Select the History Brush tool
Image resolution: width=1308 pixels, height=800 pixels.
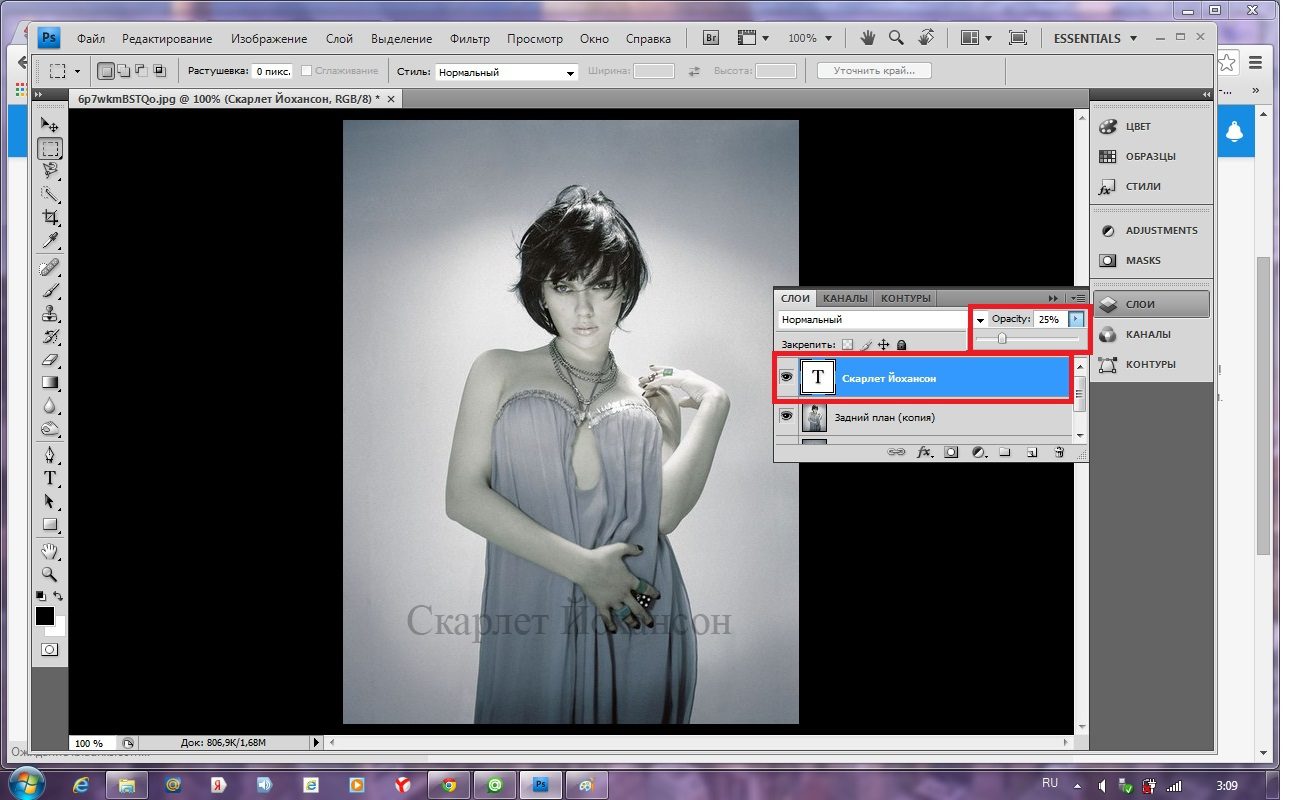[x=49, y=336]
